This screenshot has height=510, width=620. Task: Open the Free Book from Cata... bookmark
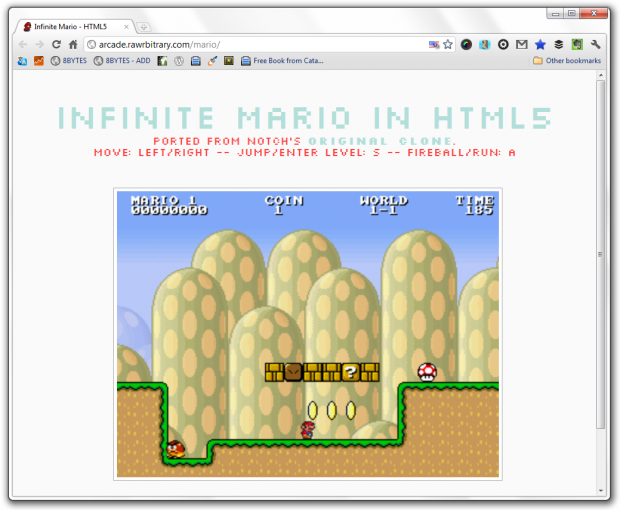coord(282,61)
